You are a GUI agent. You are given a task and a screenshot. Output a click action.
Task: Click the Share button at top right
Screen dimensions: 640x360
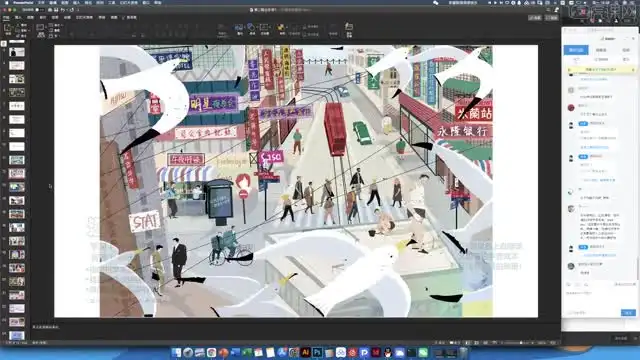[535, 18]
